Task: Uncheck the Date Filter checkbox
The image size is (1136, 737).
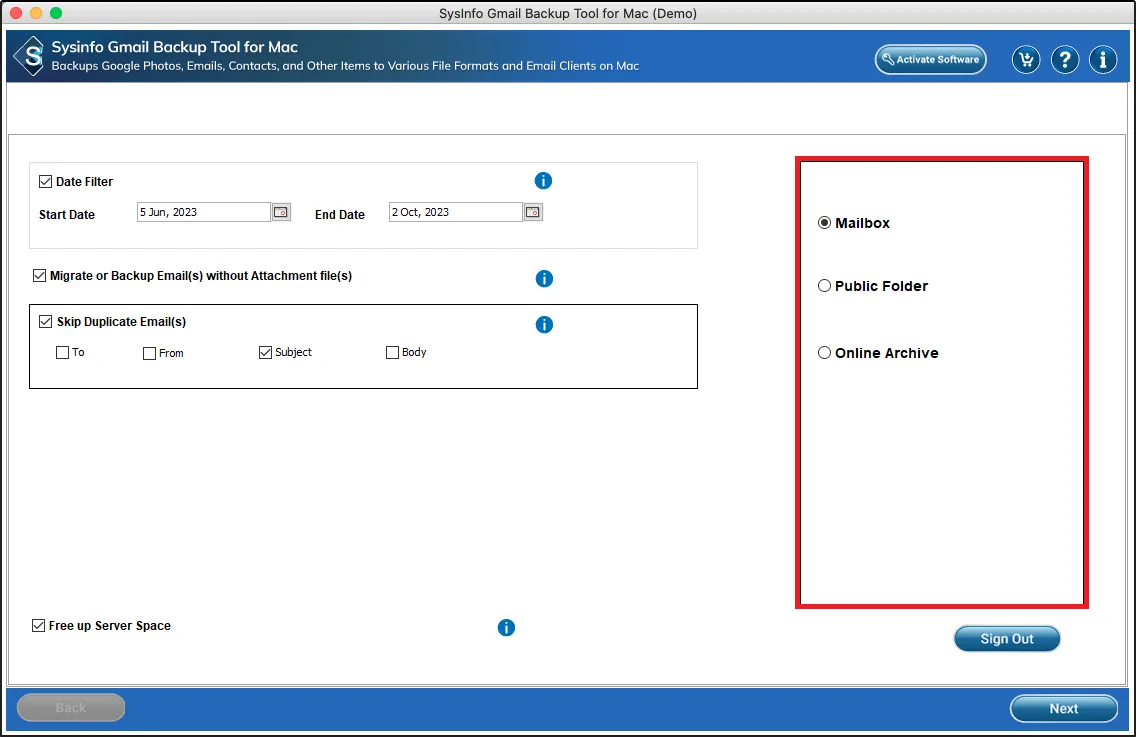Action: tap(46, 181)
